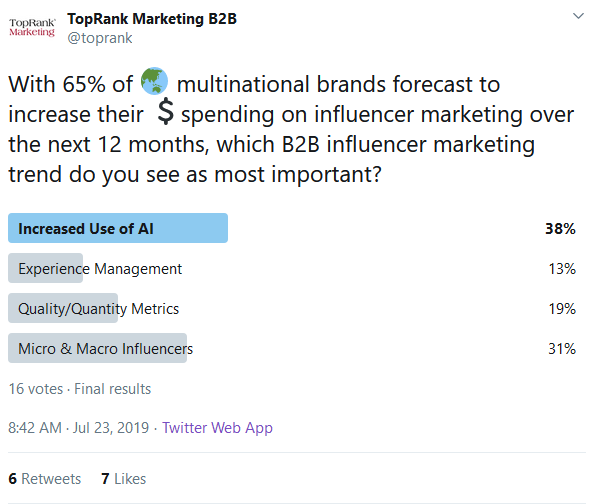Click the dollar sign emoji in the tweet
The height and width of the screenshot is (504, 593).
(x=166, y=111)
